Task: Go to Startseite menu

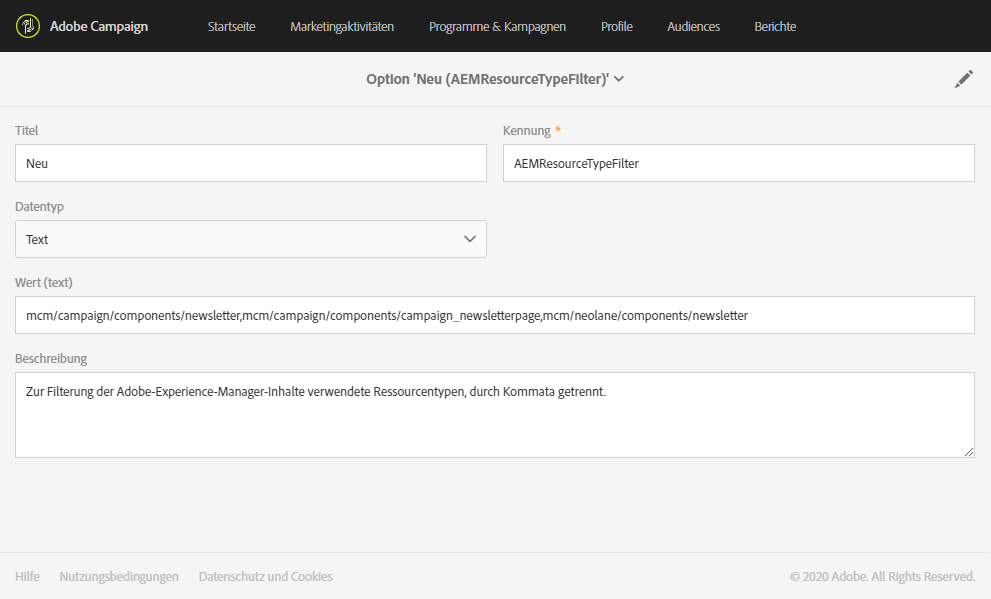Action: coord(231,27)
